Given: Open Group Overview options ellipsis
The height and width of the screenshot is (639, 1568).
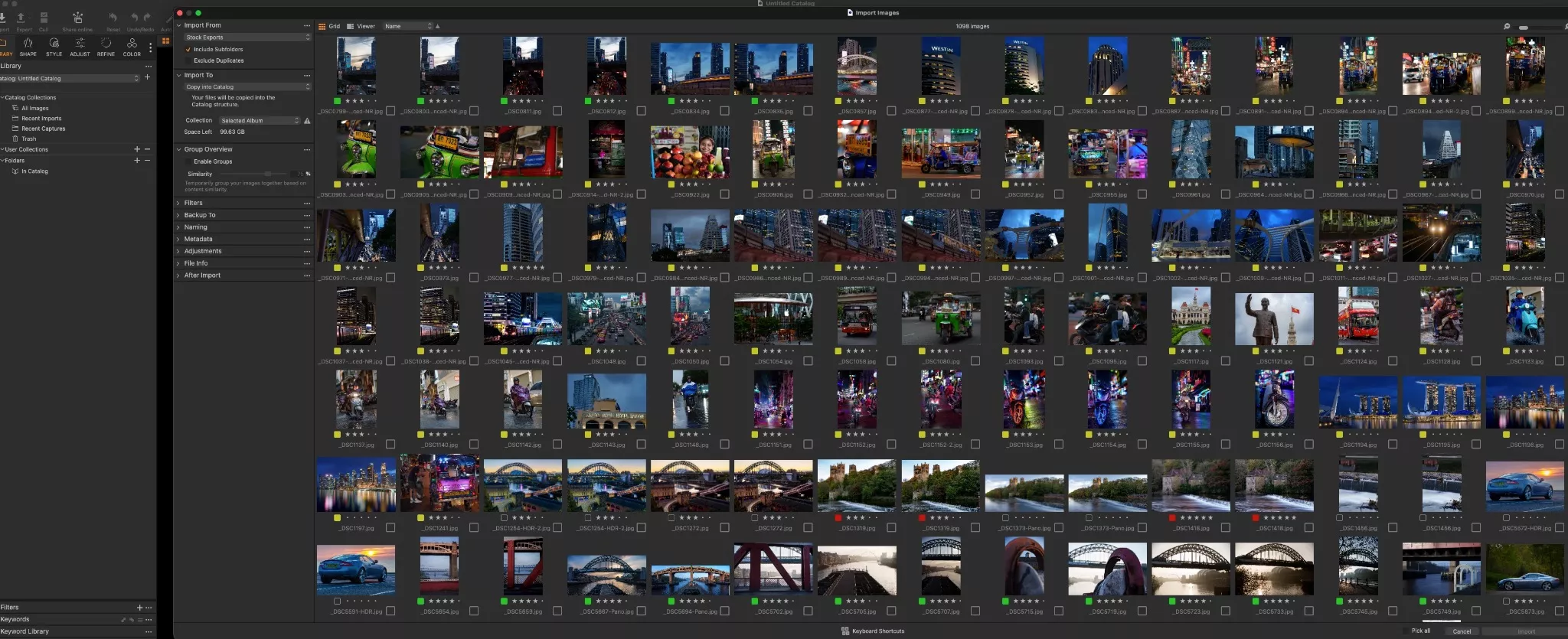Looking at the screenshot, I should (307, 149).
